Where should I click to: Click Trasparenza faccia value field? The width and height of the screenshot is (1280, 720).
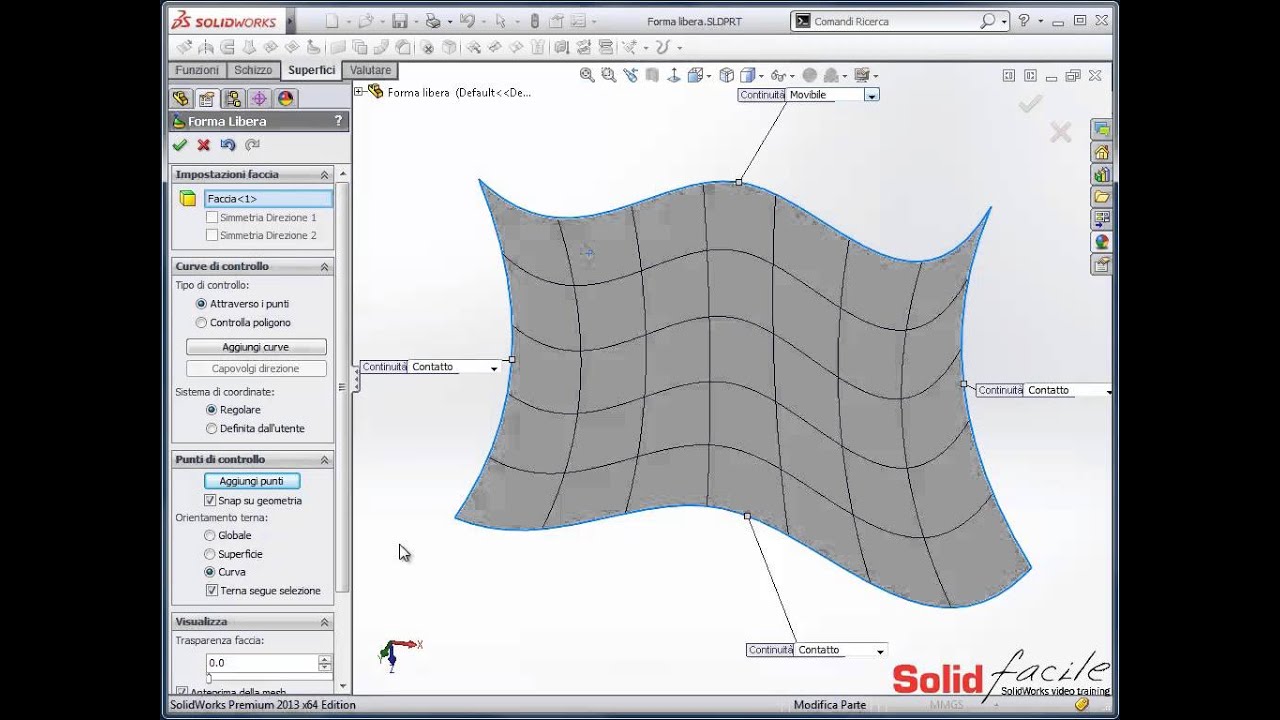click(262, 663)
